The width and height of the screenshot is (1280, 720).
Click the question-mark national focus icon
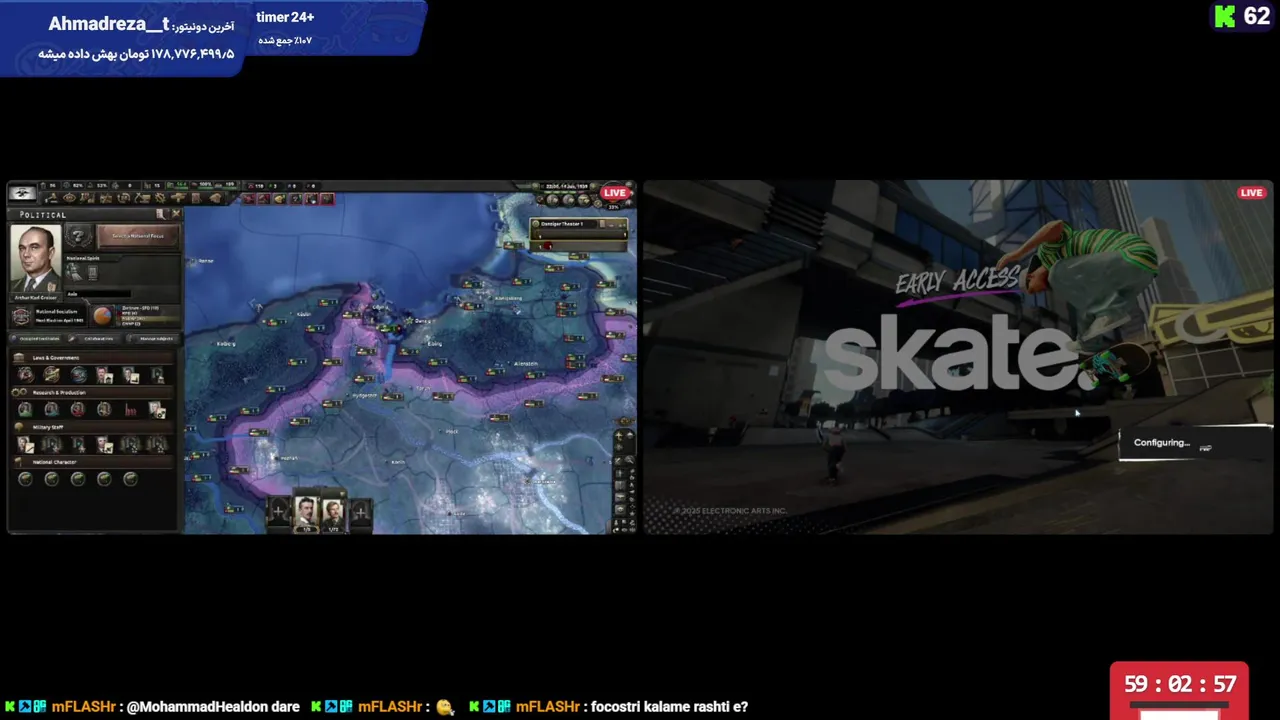coord(79,237)
